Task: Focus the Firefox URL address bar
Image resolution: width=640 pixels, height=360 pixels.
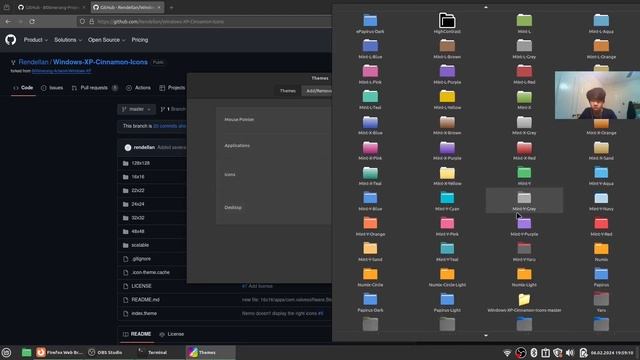Action: coord(204,21)
